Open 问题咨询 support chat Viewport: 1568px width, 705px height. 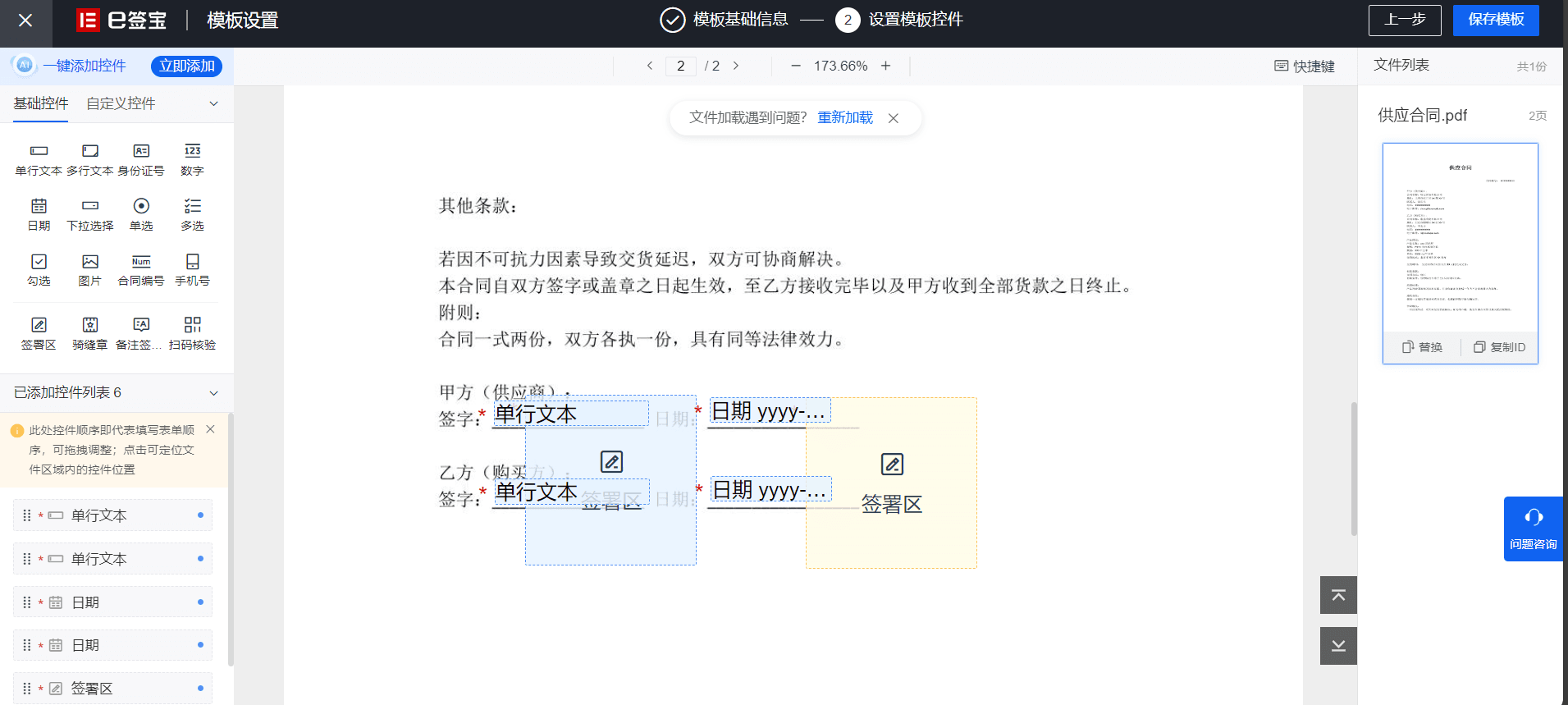click(1533, 529)
